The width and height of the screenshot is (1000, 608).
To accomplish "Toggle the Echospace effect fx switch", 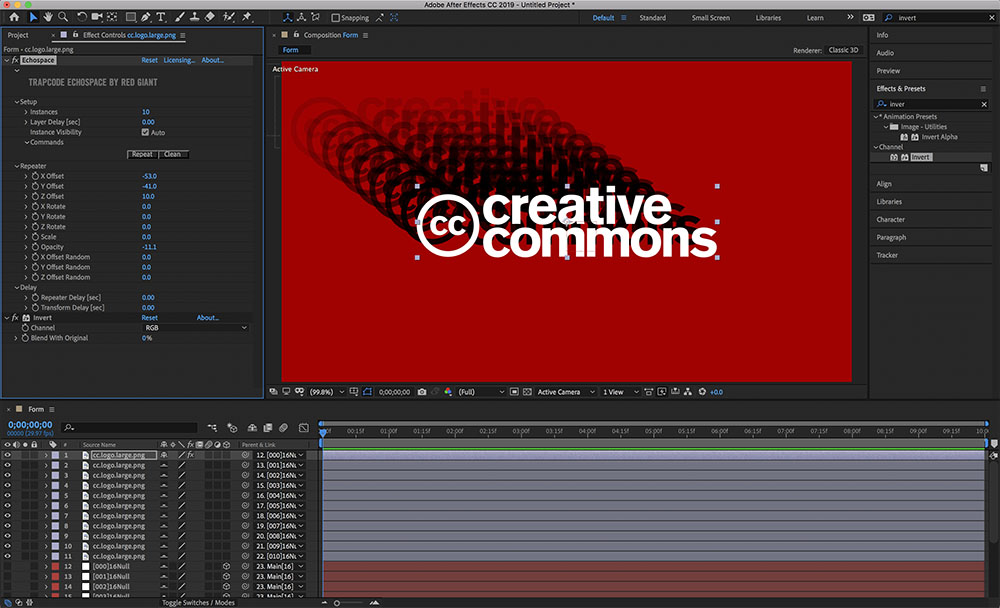I will point(15,60).
